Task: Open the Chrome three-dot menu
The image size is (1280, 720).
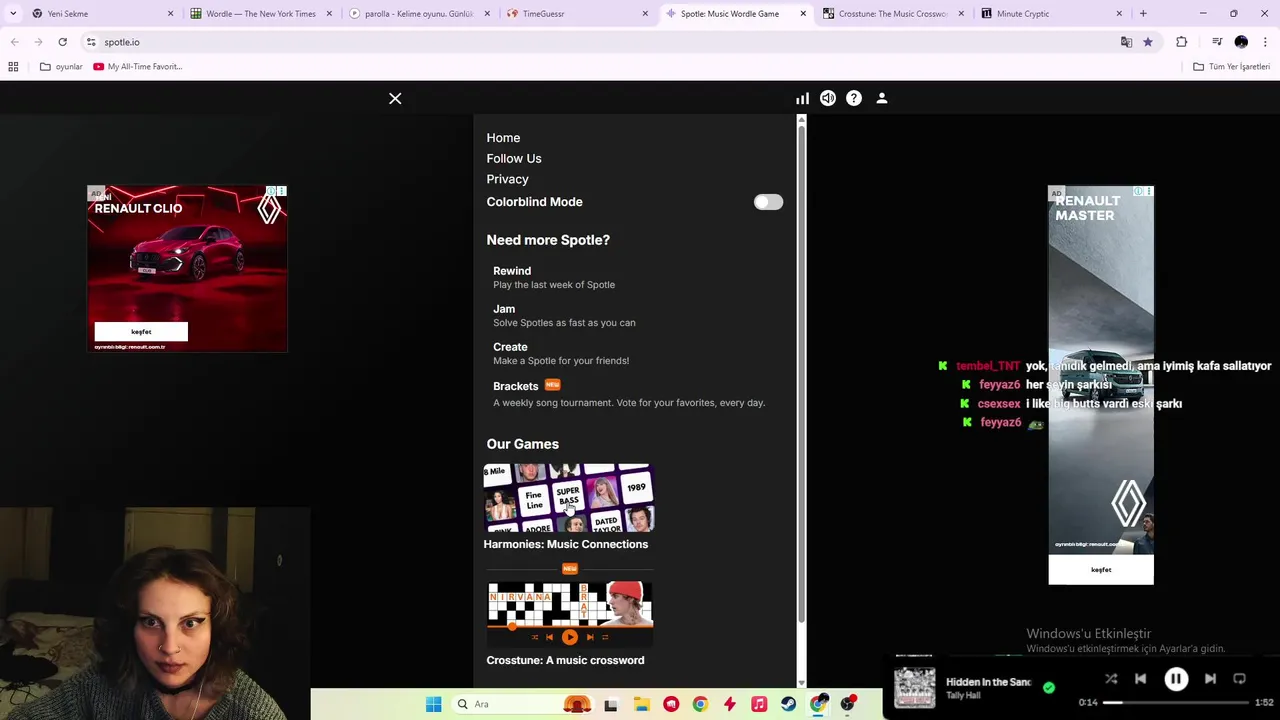Action: pos(1266,42)
